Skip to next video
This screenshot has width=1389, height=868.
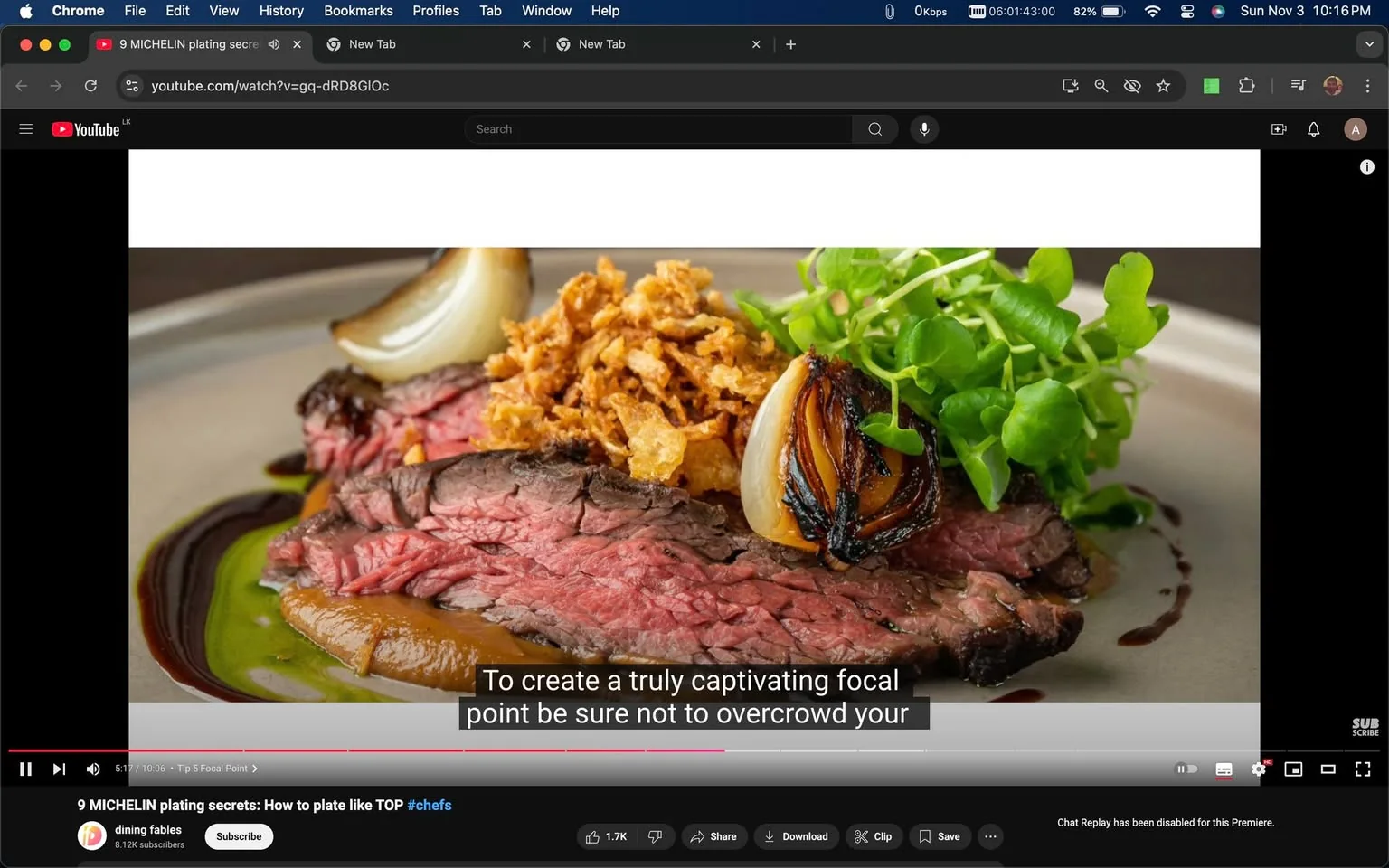click(x=59, y=769)
